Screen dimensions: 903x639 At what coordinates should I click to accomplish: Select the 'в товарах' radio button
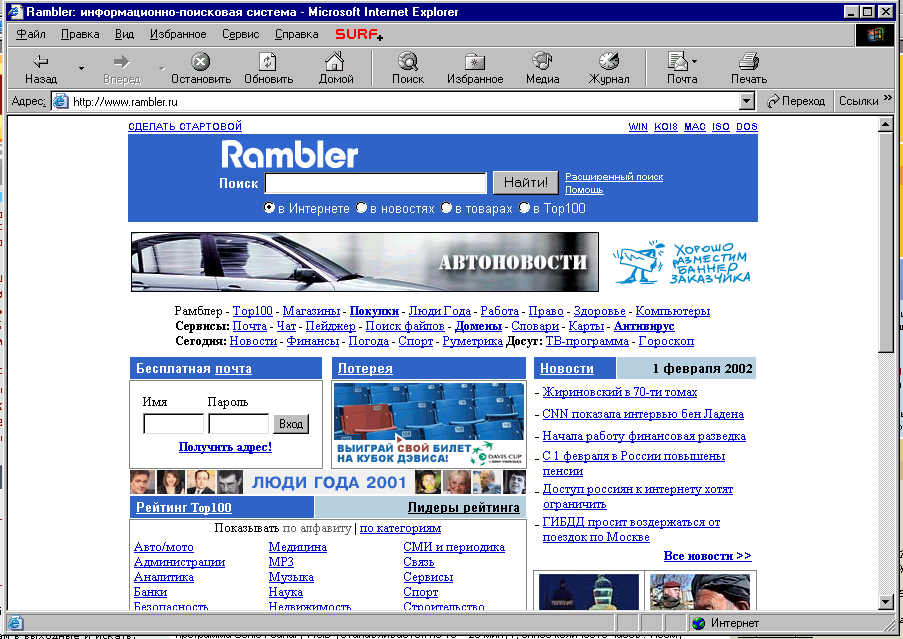point(446,207)
